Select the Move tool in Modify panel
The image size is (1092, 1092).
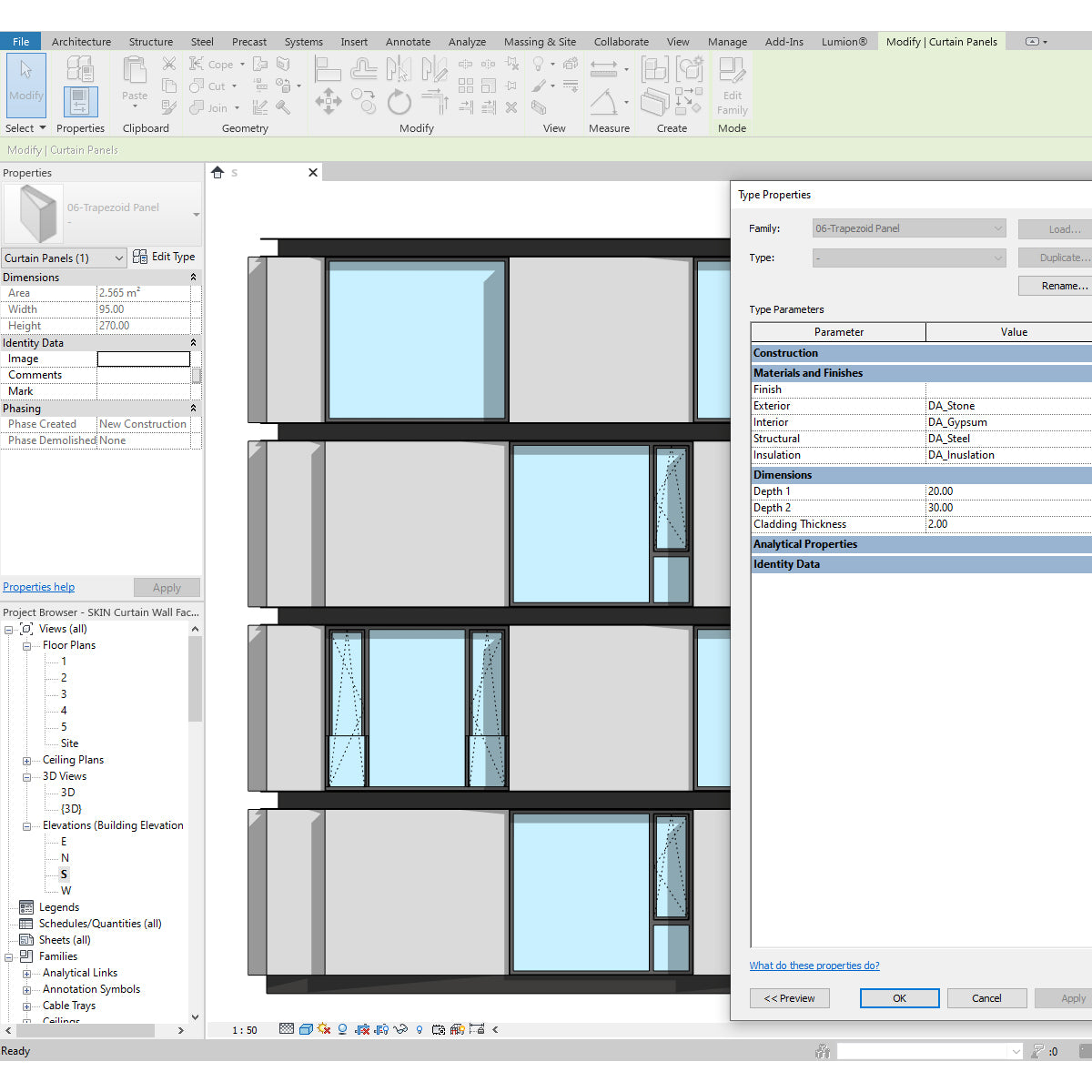coord(328,100)
